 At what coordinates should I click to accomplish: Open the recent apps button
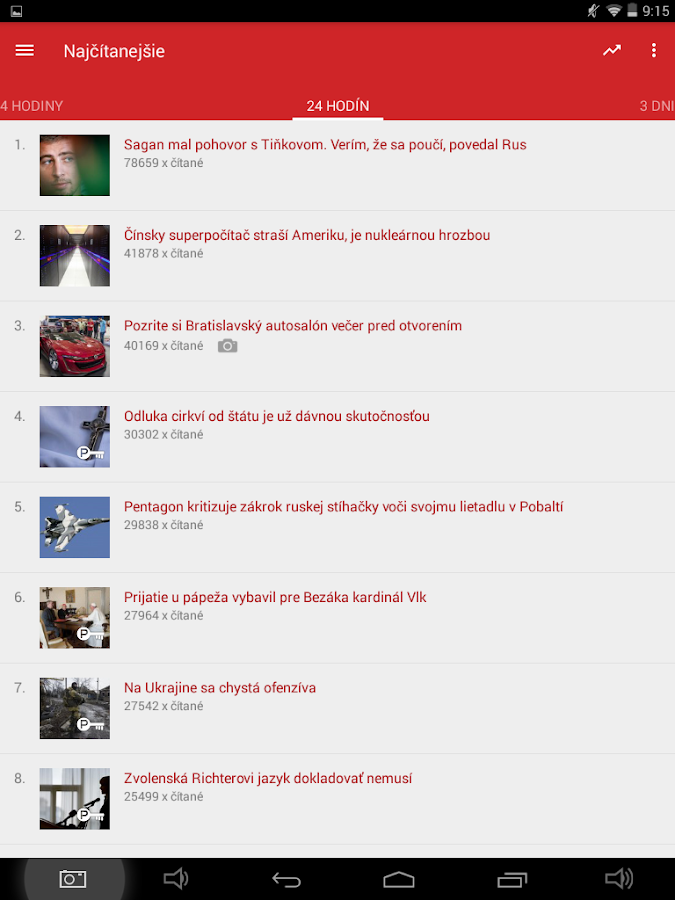512,879
